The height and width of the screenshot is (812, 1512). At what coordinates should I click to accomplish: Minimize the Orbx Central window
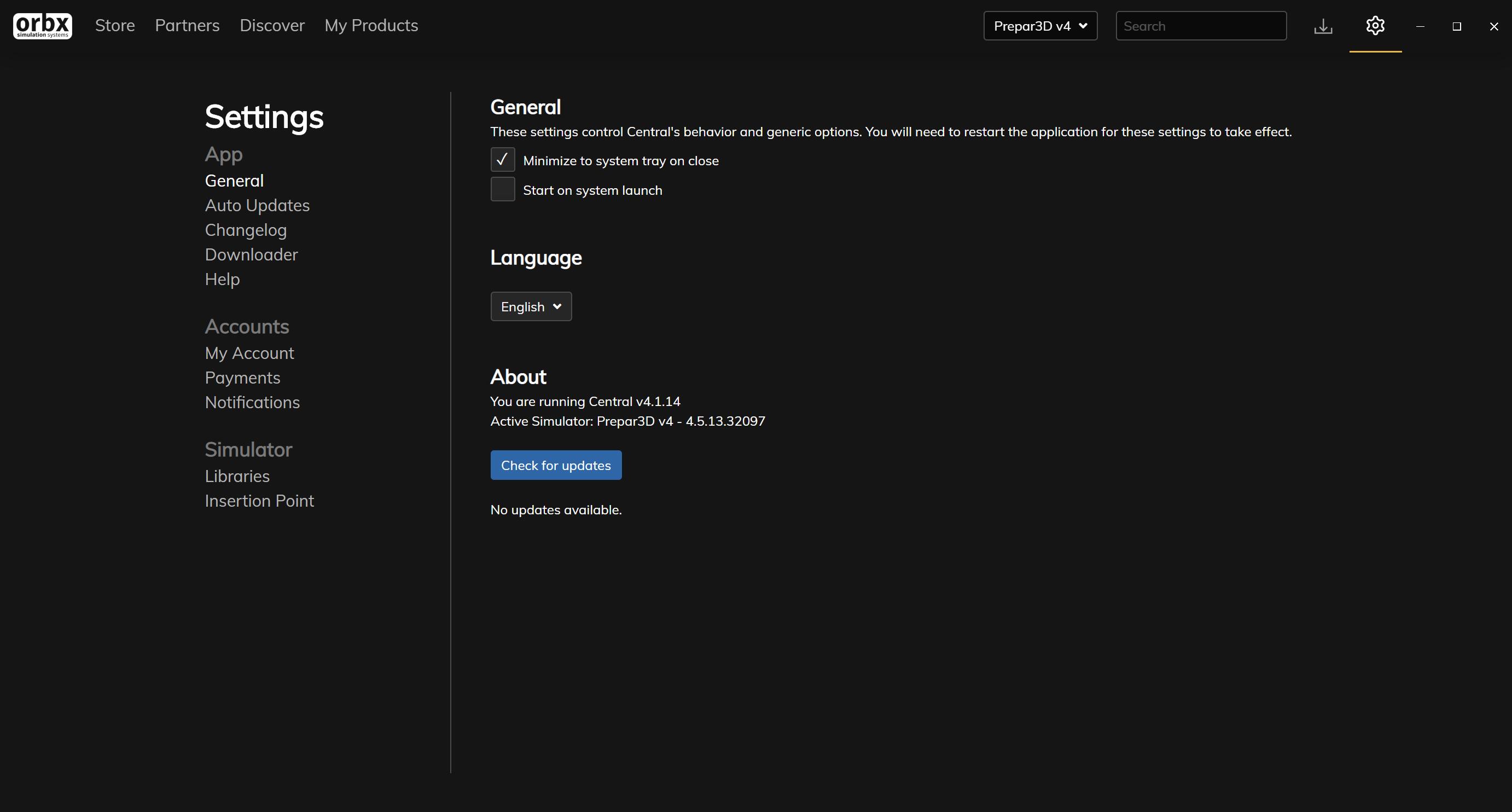[x=1420, y=26]
